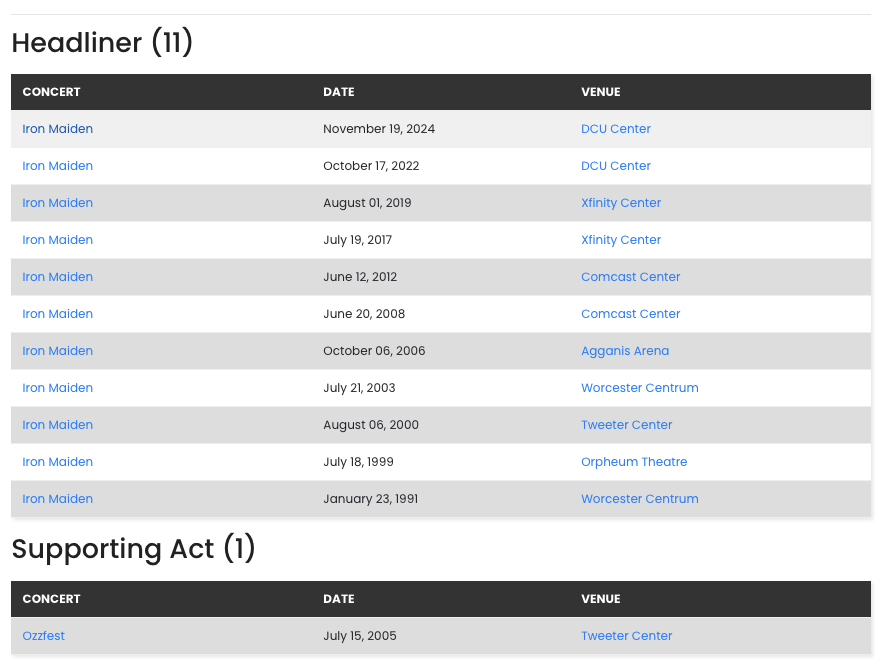Click the date June 20, 2008
Image resolution: width=885 pixels, height=669 pixels.
tap(364, 314)
